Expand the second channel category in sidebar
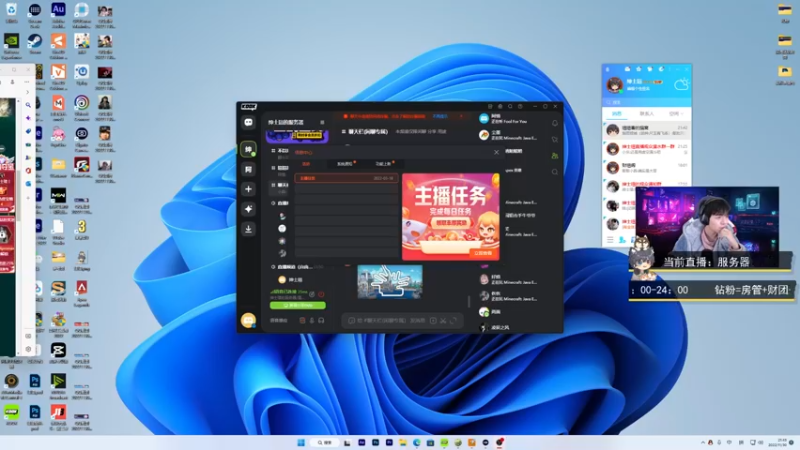The height and width of the screenshot is (450, 800). pos(273,167)
